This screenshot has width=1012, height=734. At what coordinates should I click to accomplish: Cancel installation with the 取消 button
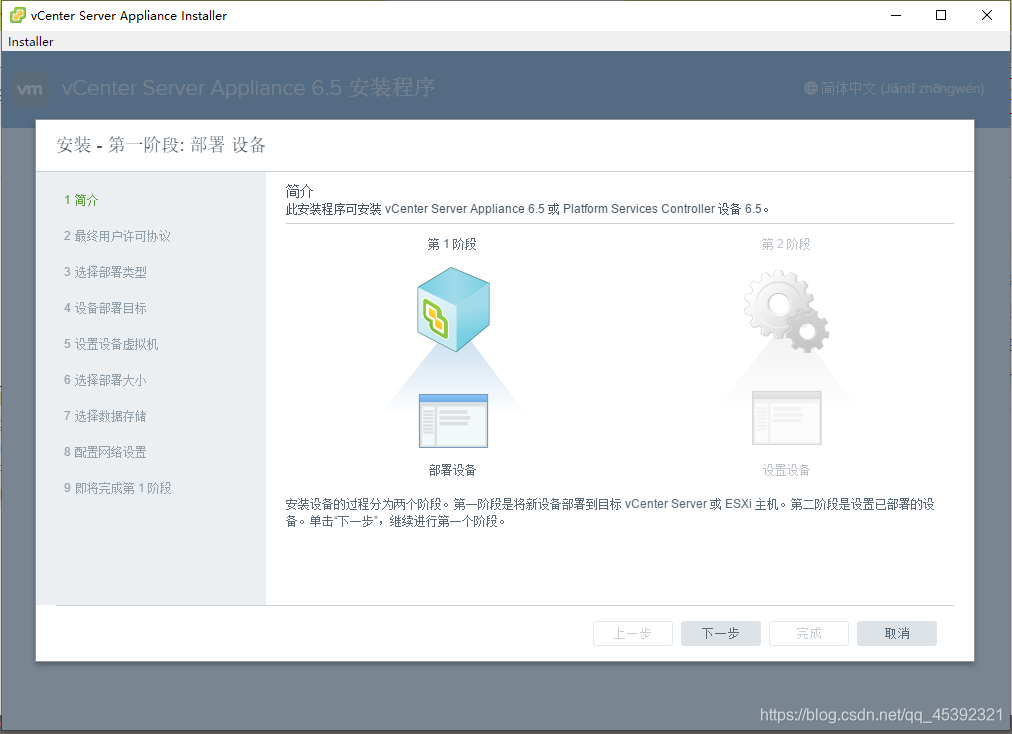(x=896, y=633)
